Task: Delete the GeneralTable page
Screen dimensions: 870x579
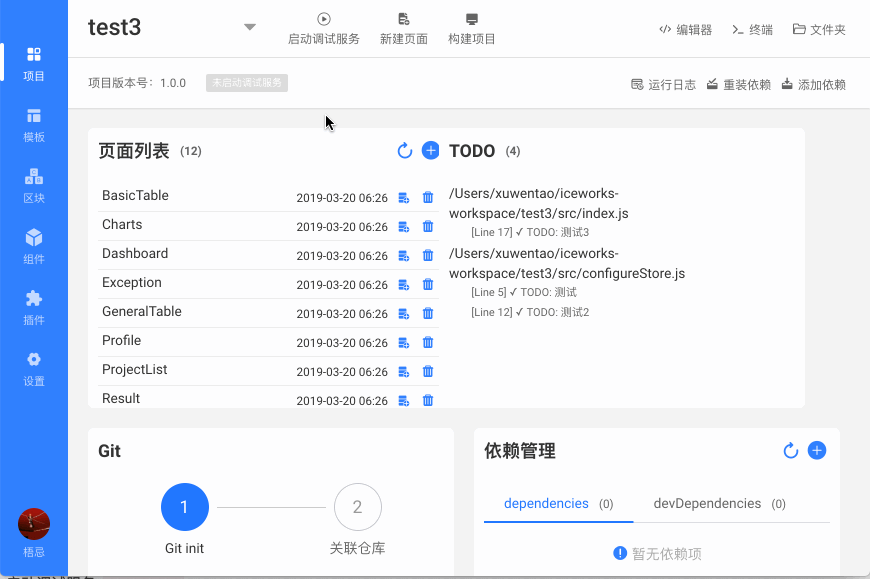Action: 428,313
